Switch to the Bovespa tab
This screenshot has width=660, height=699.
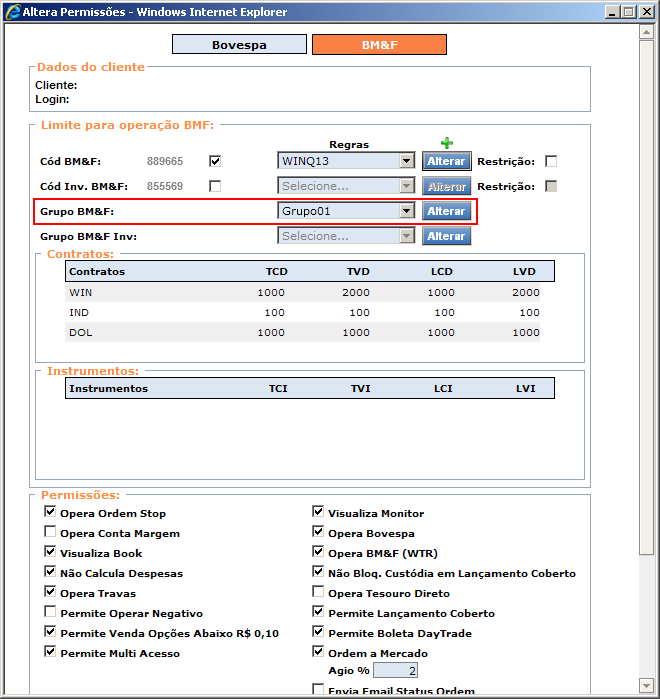(239, 45)
